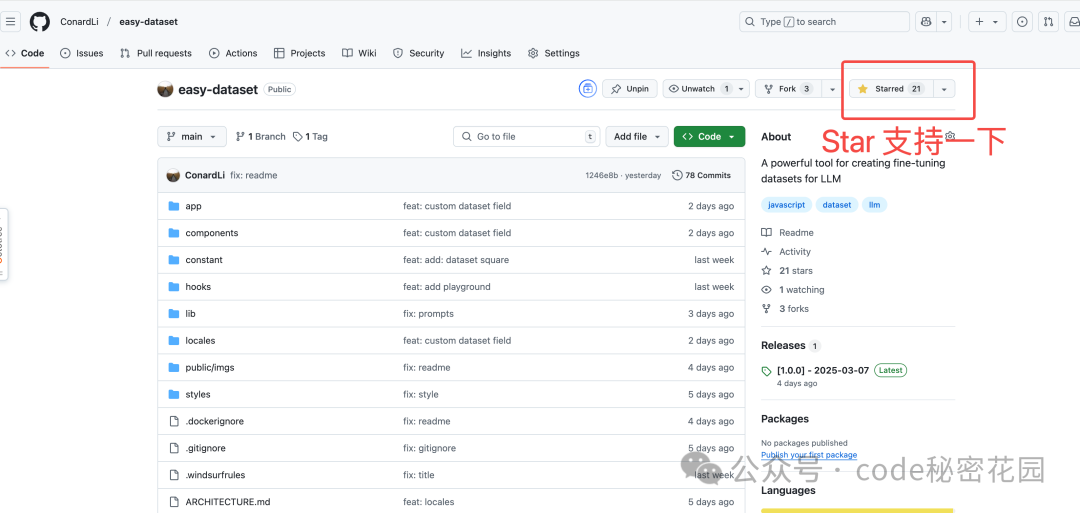Click the Releases heading link

pyautogui.click(x=783, y=346)
